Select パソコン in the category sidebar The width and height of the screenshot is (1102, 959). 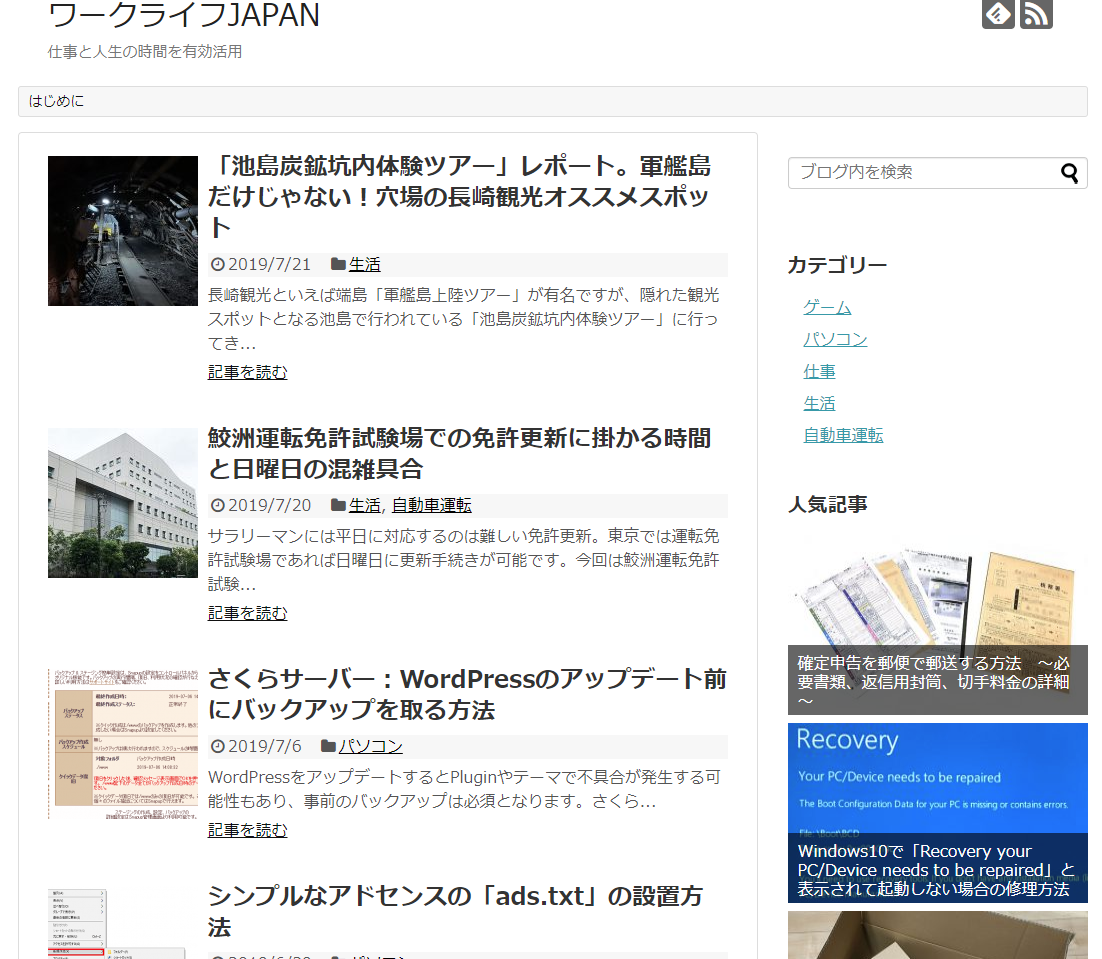coord(835,339)
